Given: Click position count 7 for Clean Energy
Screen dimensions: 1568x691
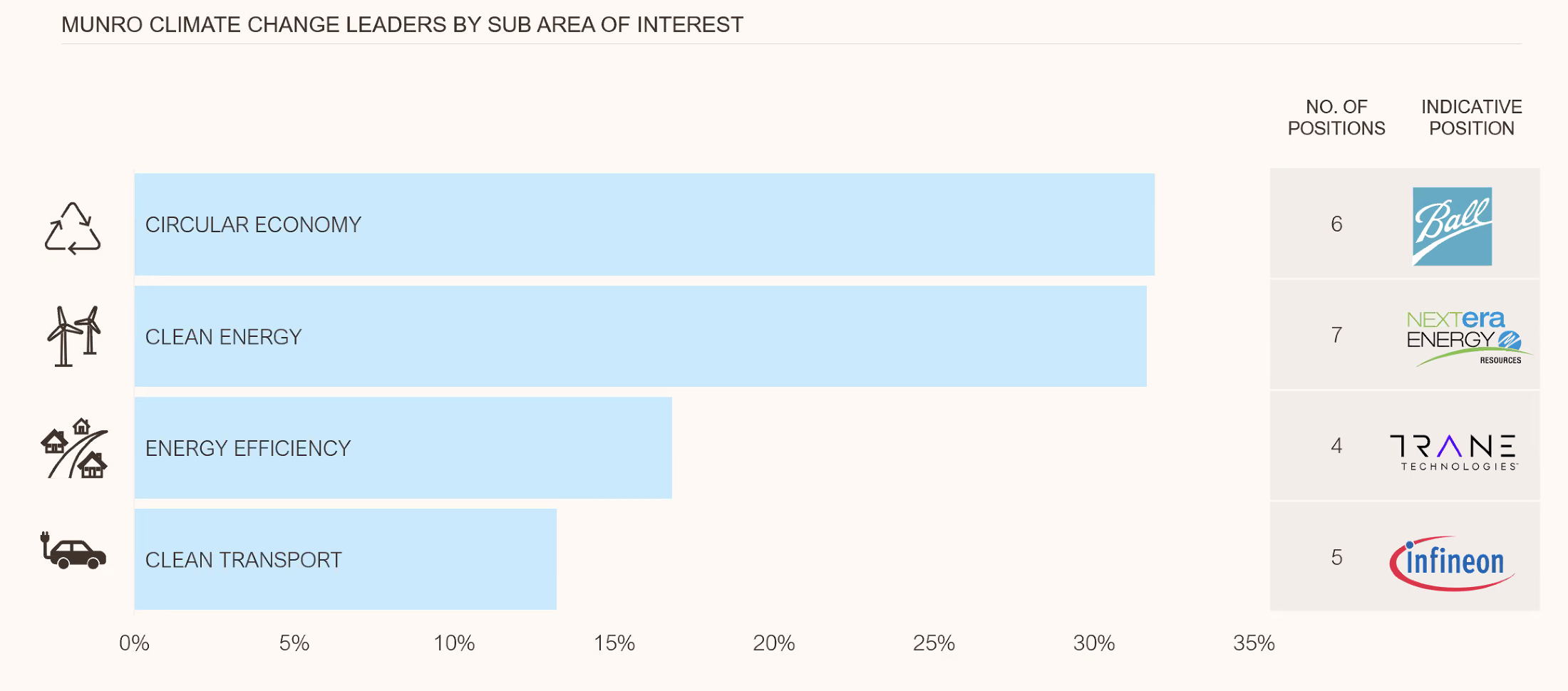Looking at the screenshot, I should [x=1336, y=335].
